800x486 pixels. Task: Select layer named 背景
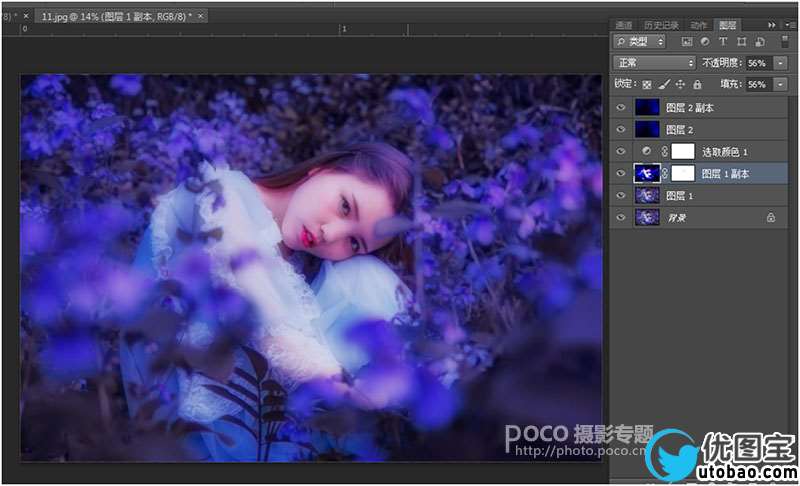pos(677,218)
